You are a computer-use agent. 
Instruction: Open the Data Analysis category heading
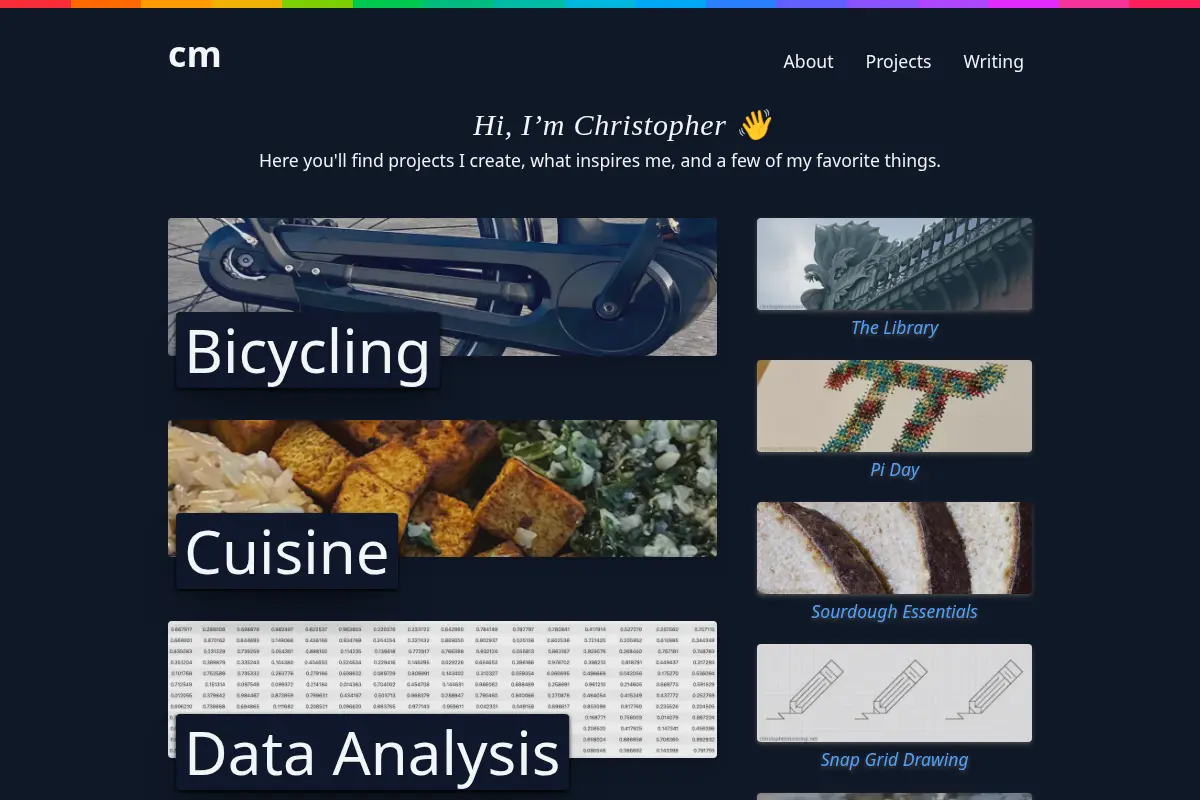[x=372, y=752]
